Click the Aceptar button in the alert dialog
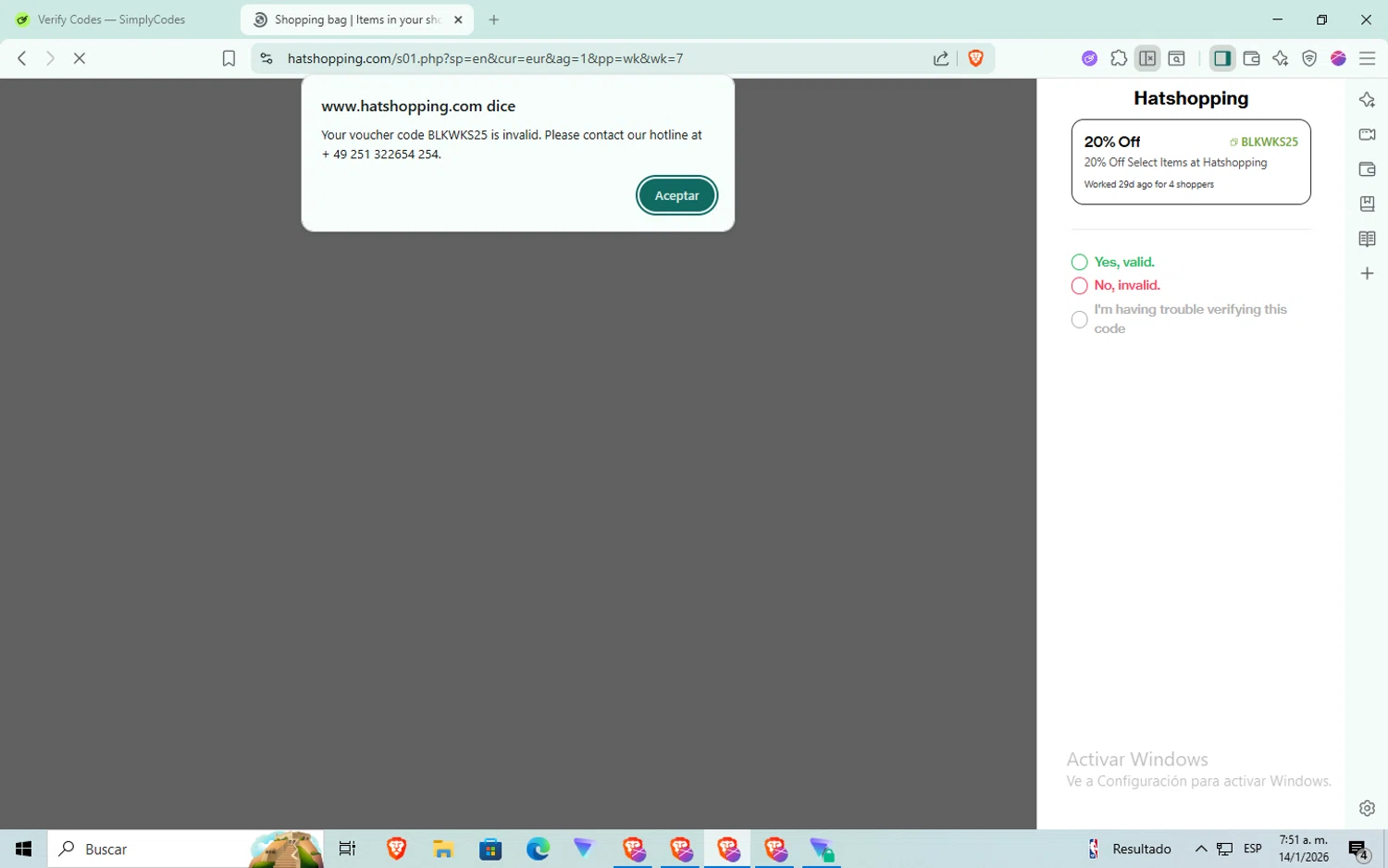The width and height of the screenshot is (1388, 868). [676, 195]
